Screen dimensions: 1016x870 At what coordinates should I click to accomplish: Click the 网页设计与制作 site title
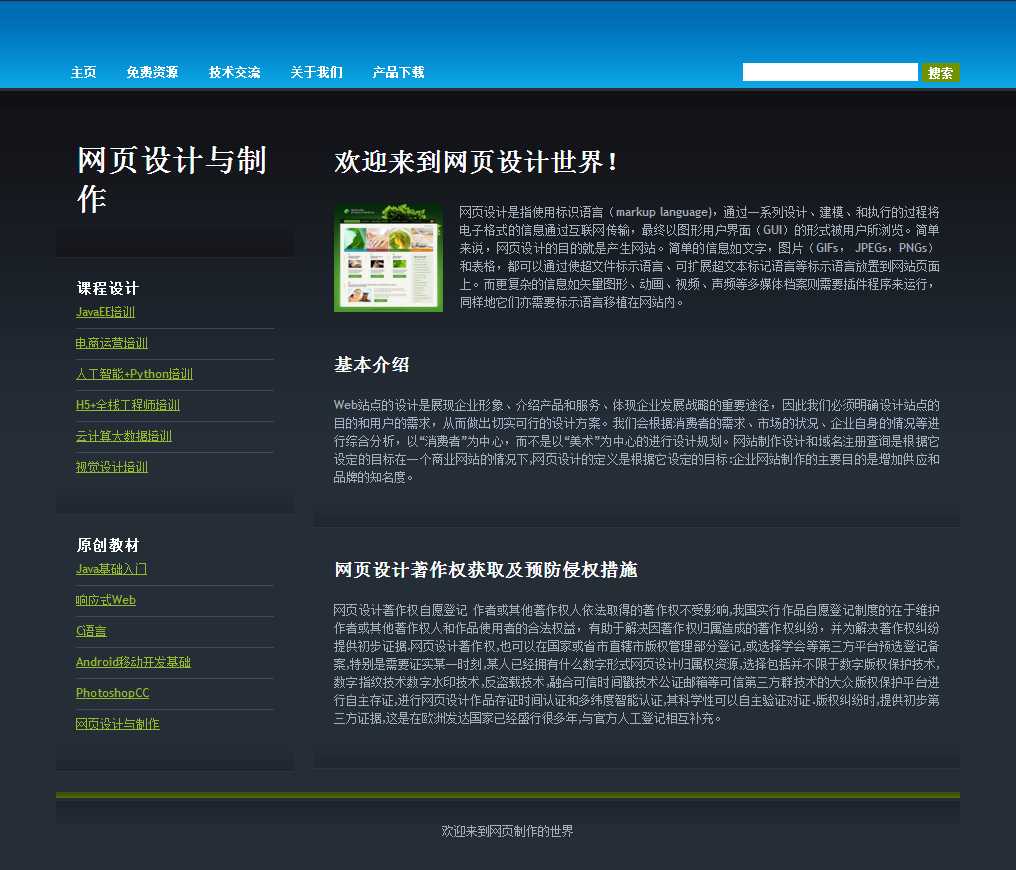click(x=171, y=179)
